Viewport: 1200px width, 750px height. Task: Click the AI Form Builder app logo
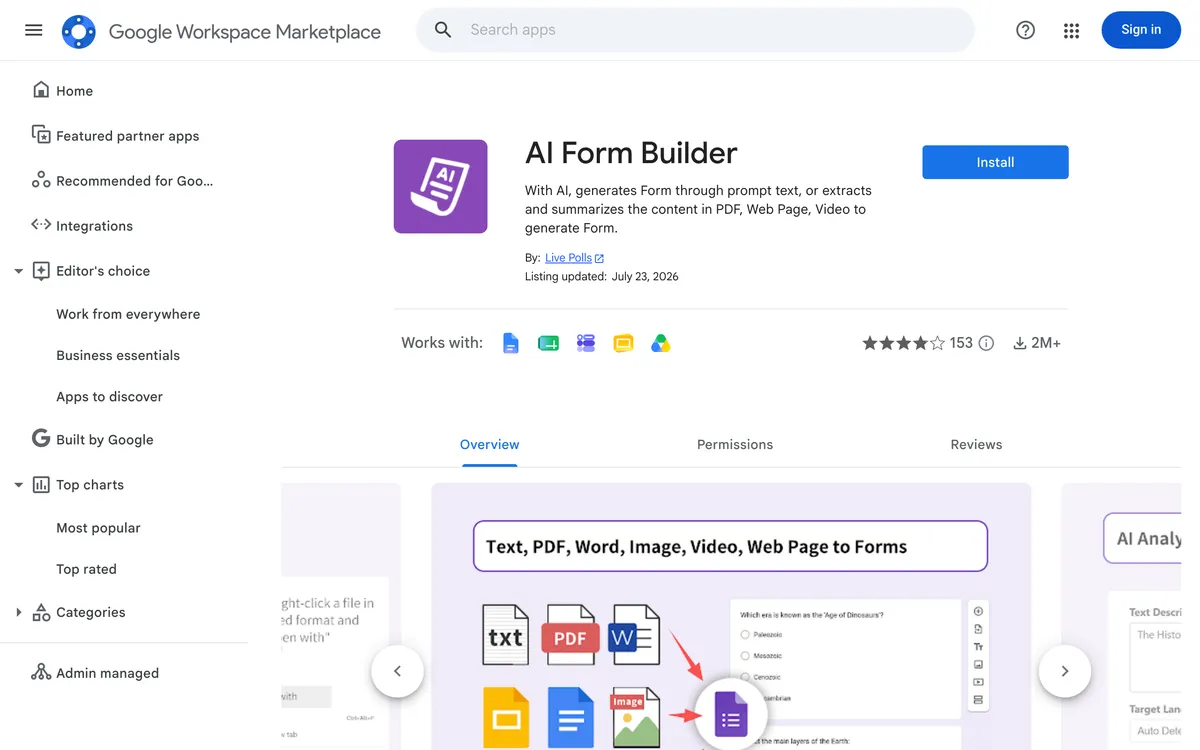440,186
